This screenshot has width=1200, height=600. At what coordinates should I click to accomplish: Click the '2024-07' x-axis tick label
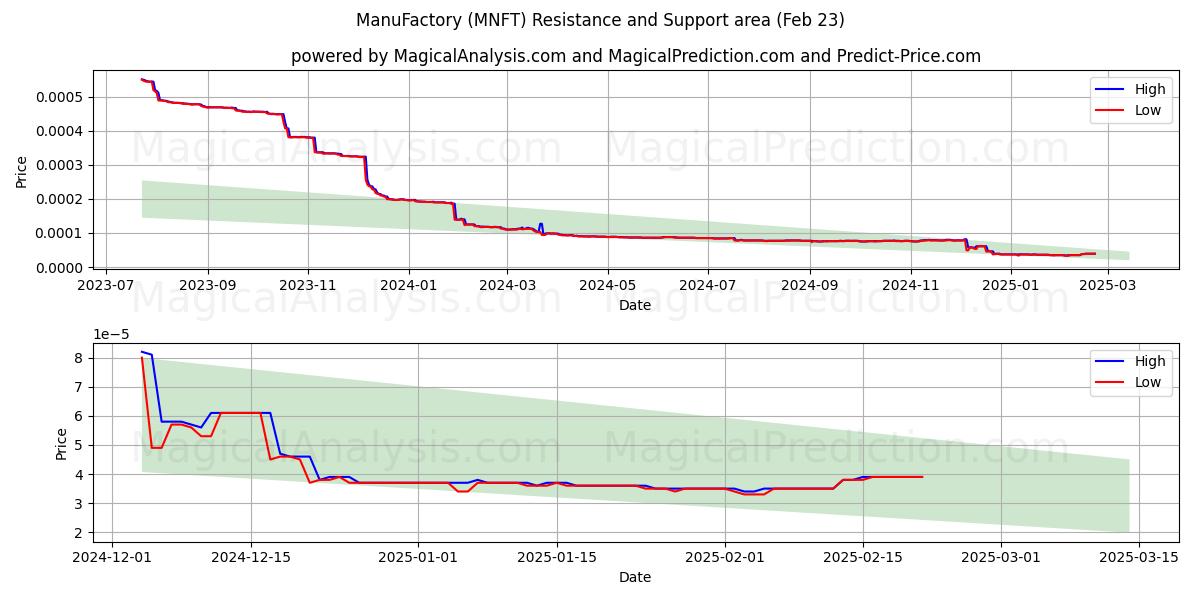click(708, 286)
